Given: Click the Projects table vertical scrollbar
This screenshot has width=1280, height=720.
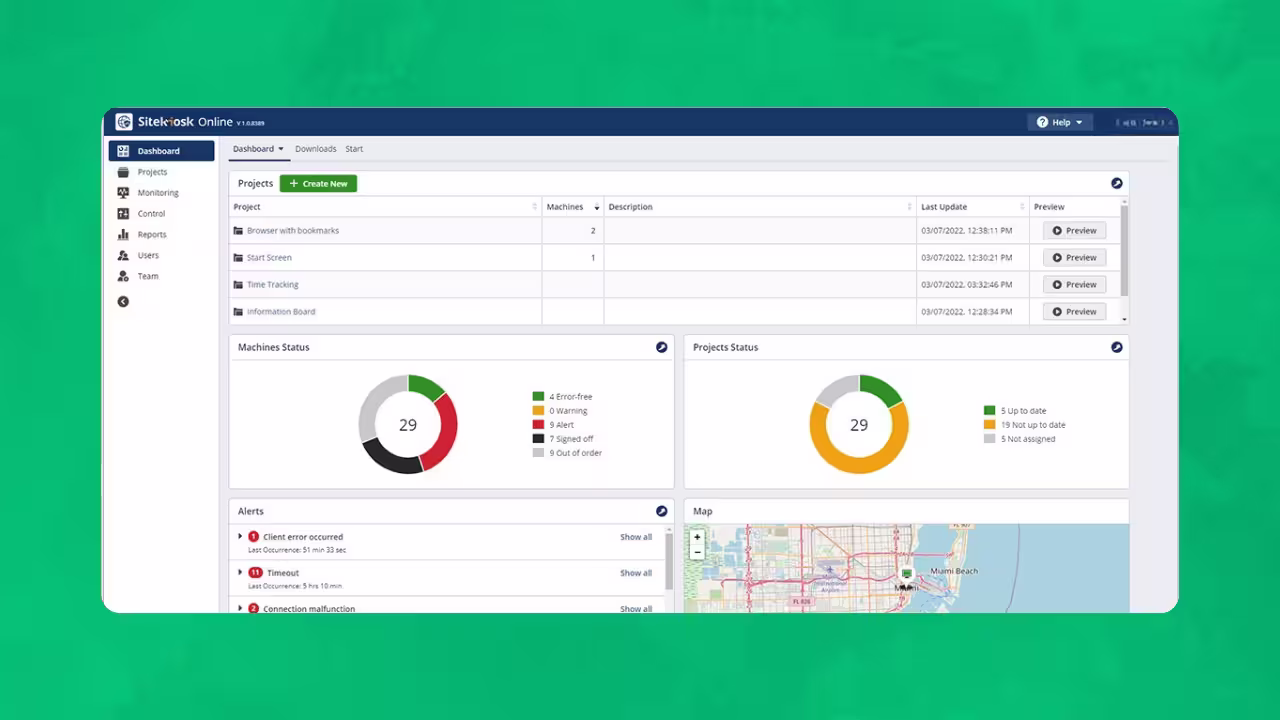Looking at the screenshot, I should [x=1125, y=252].
